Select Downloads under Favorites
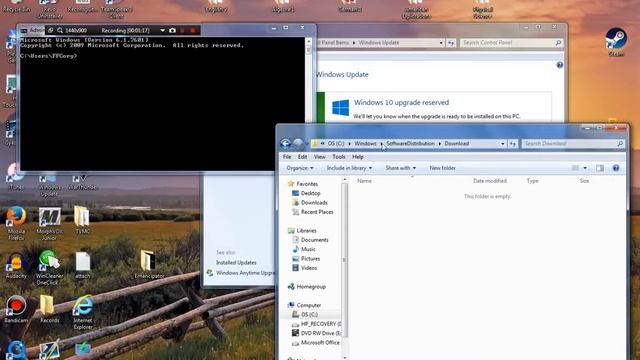Image resolution: width=640 pixels, height=360 pixels. click(310, 202)
